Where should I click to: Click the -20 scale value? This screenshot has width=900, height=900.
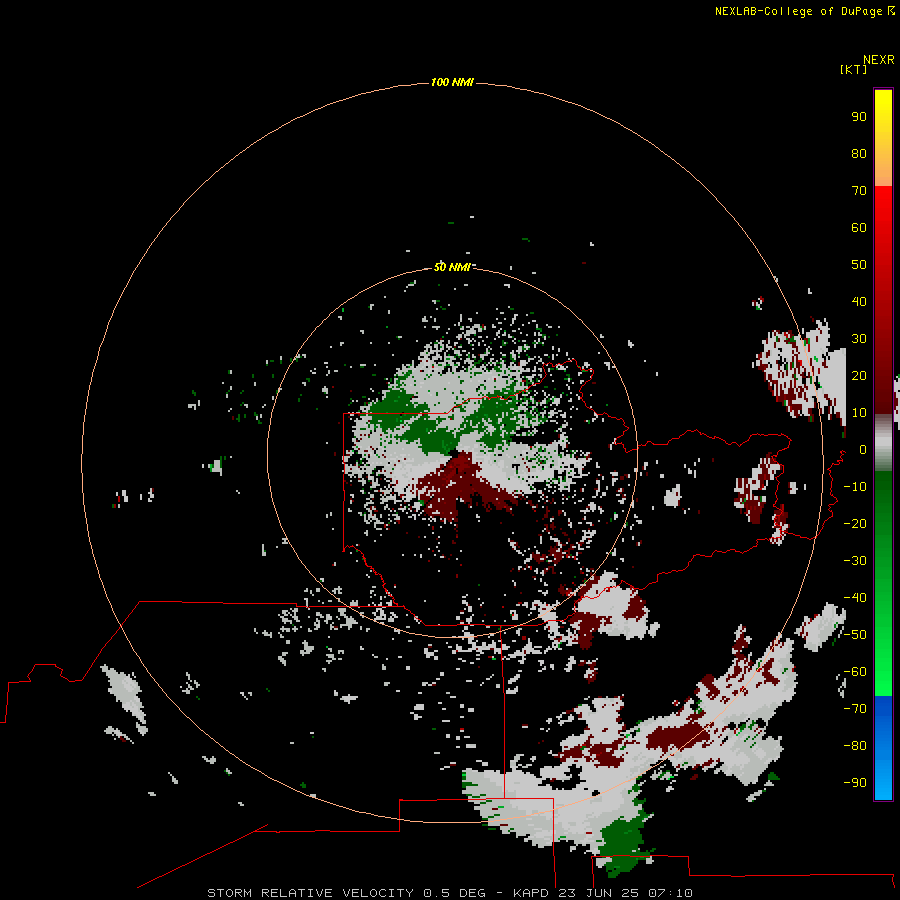click(x=855, y=523)
